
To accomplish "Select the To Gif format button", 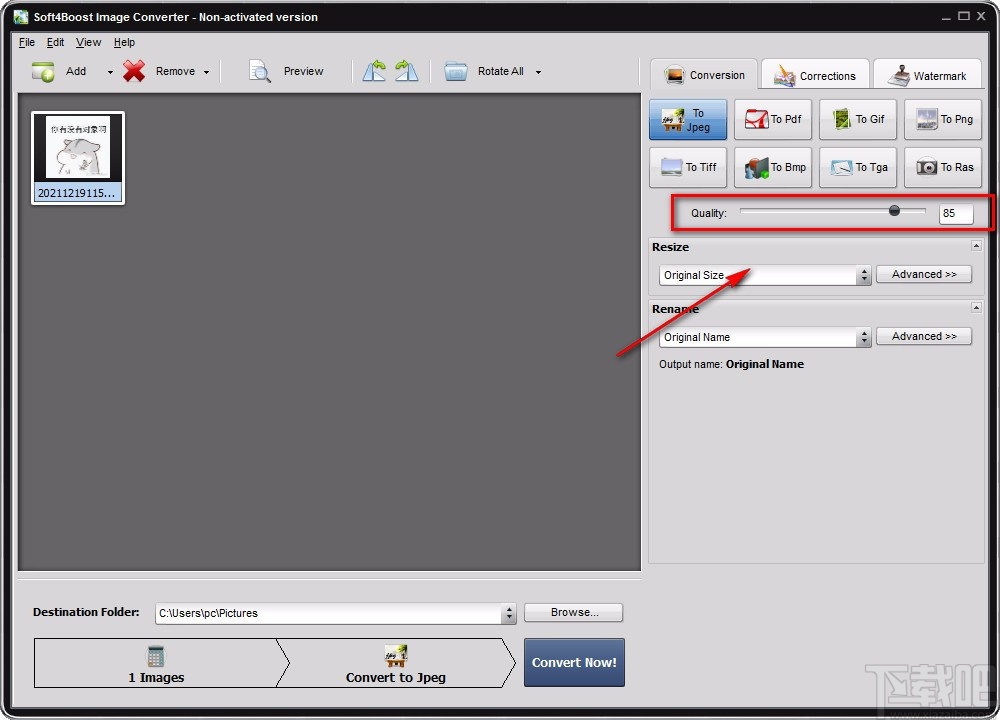I will point(858,119).
